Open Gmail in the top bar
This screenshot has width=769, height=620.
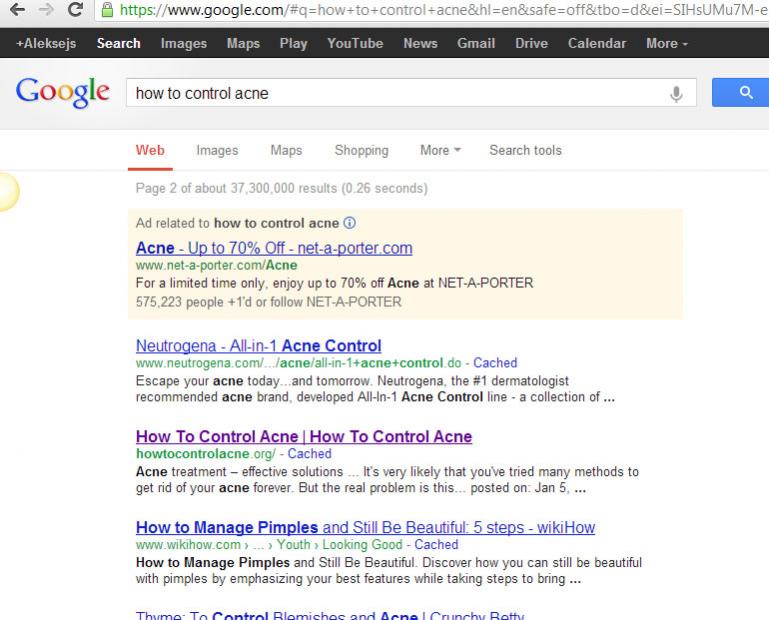click(x=476, y=43)
